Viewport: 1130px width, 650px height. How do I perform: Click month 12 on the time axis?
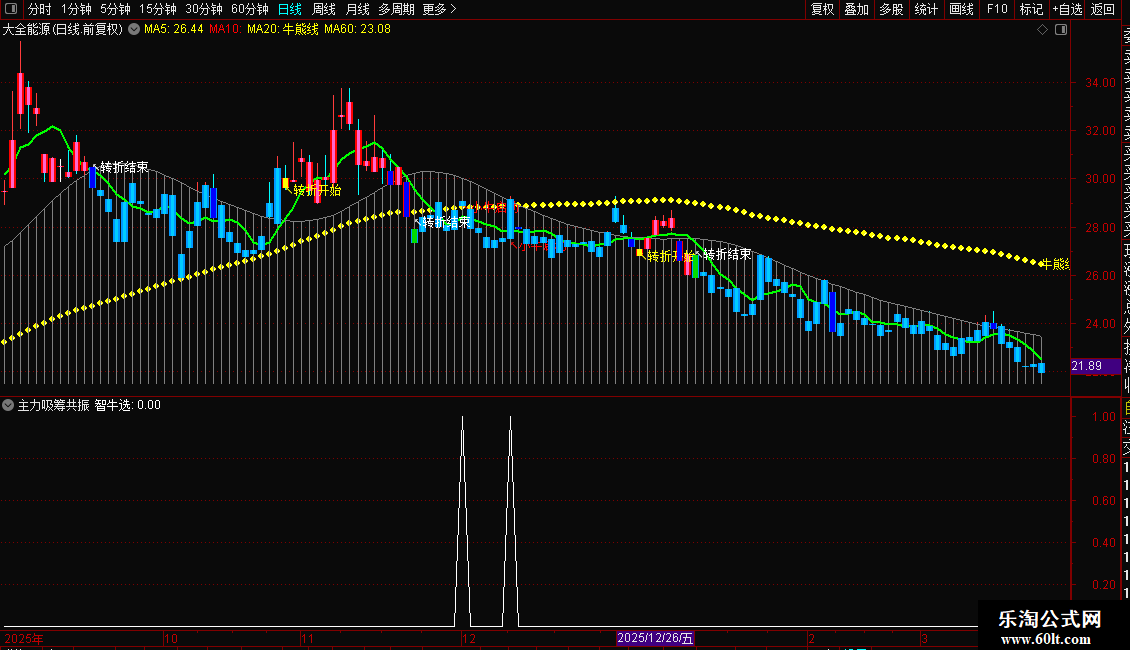pyautogui.click(x=469, y=638)
